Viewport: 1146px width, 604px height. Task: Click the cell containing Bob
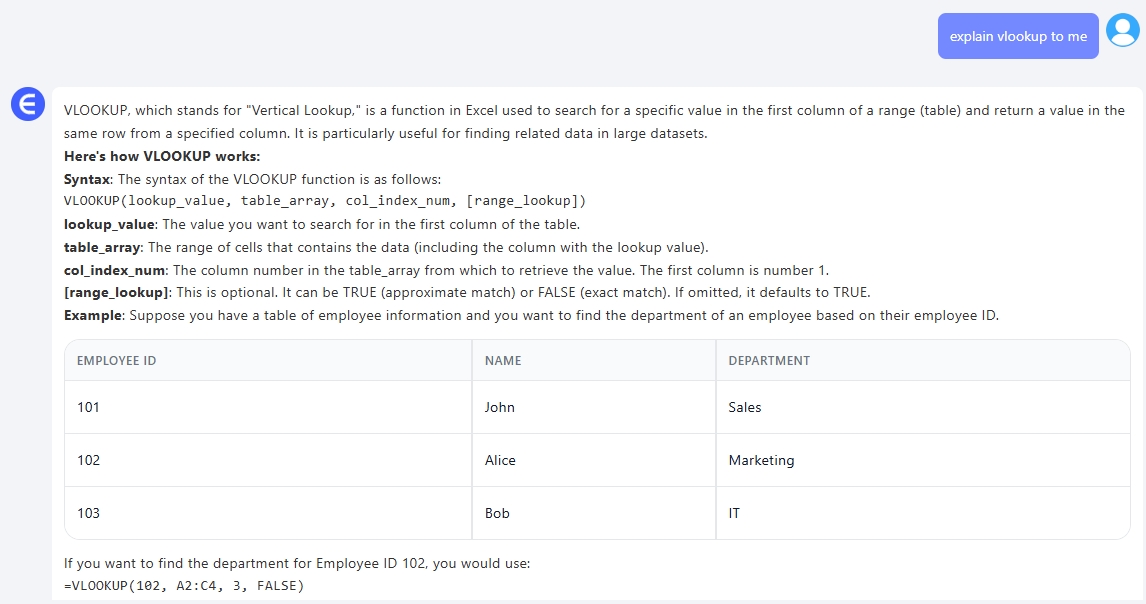498,513
